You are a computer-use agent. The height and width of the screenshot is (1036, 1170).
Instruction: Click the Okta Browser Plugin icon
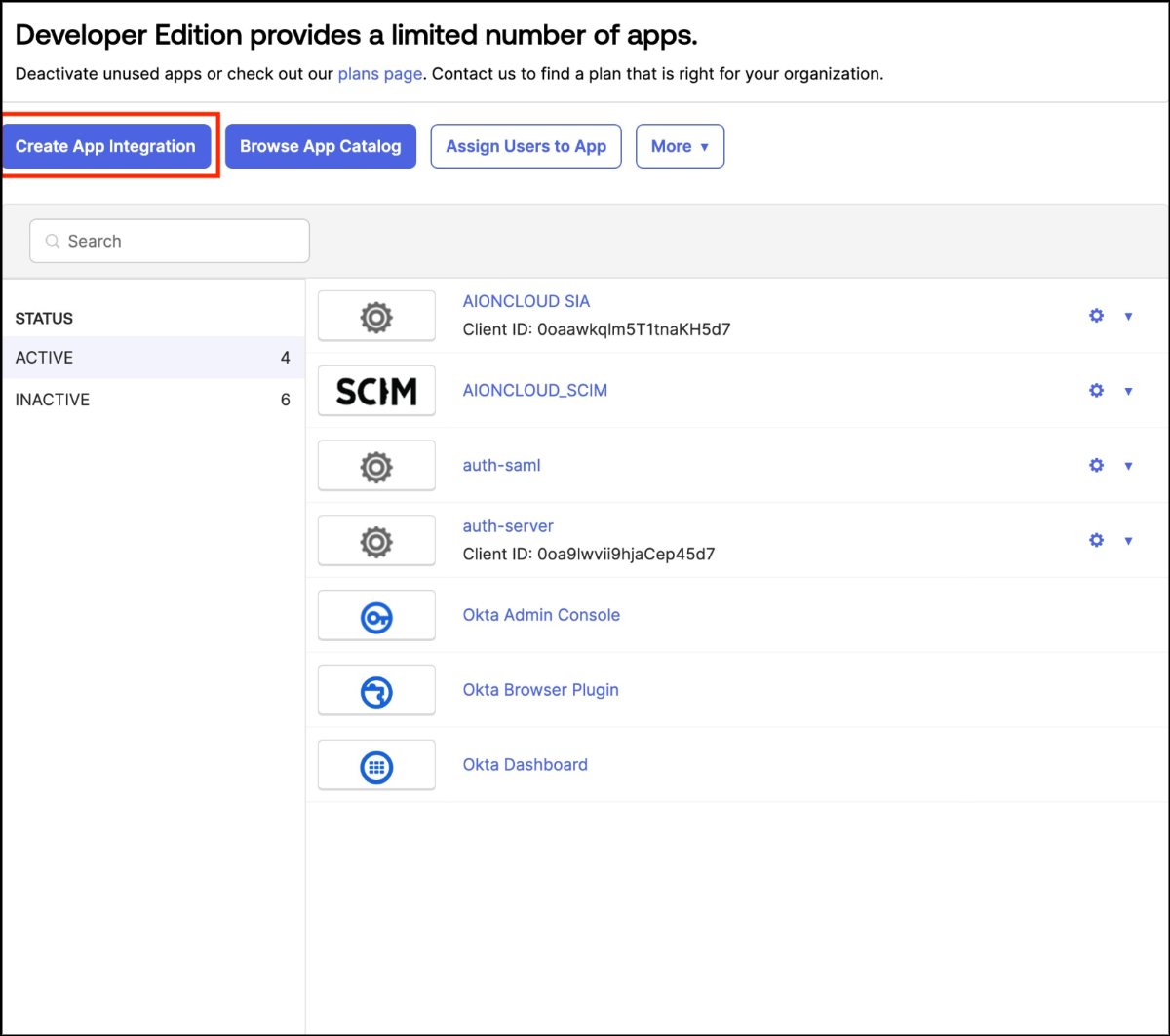376,691
